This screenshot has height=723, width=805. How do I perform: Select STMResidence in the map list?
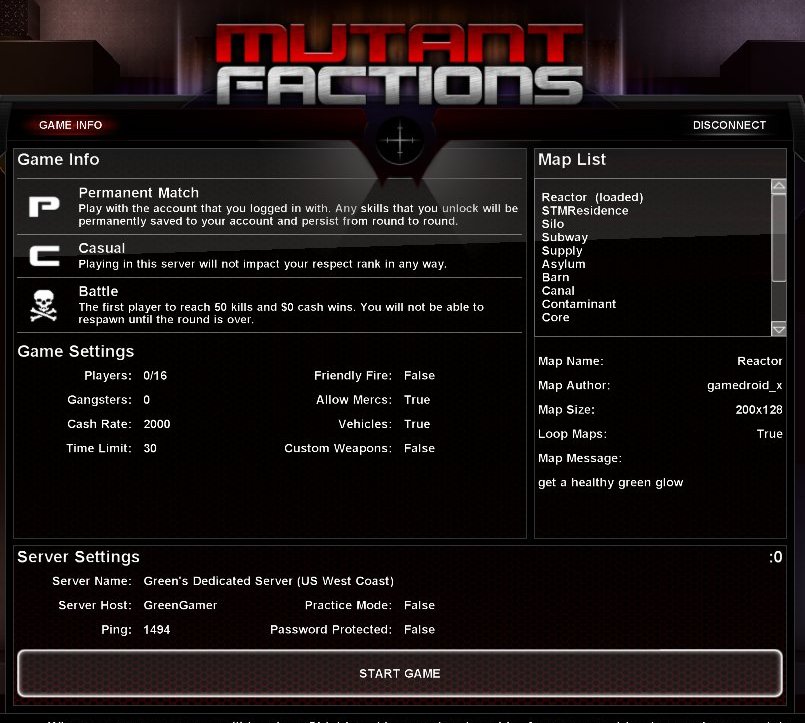(585, 211)
